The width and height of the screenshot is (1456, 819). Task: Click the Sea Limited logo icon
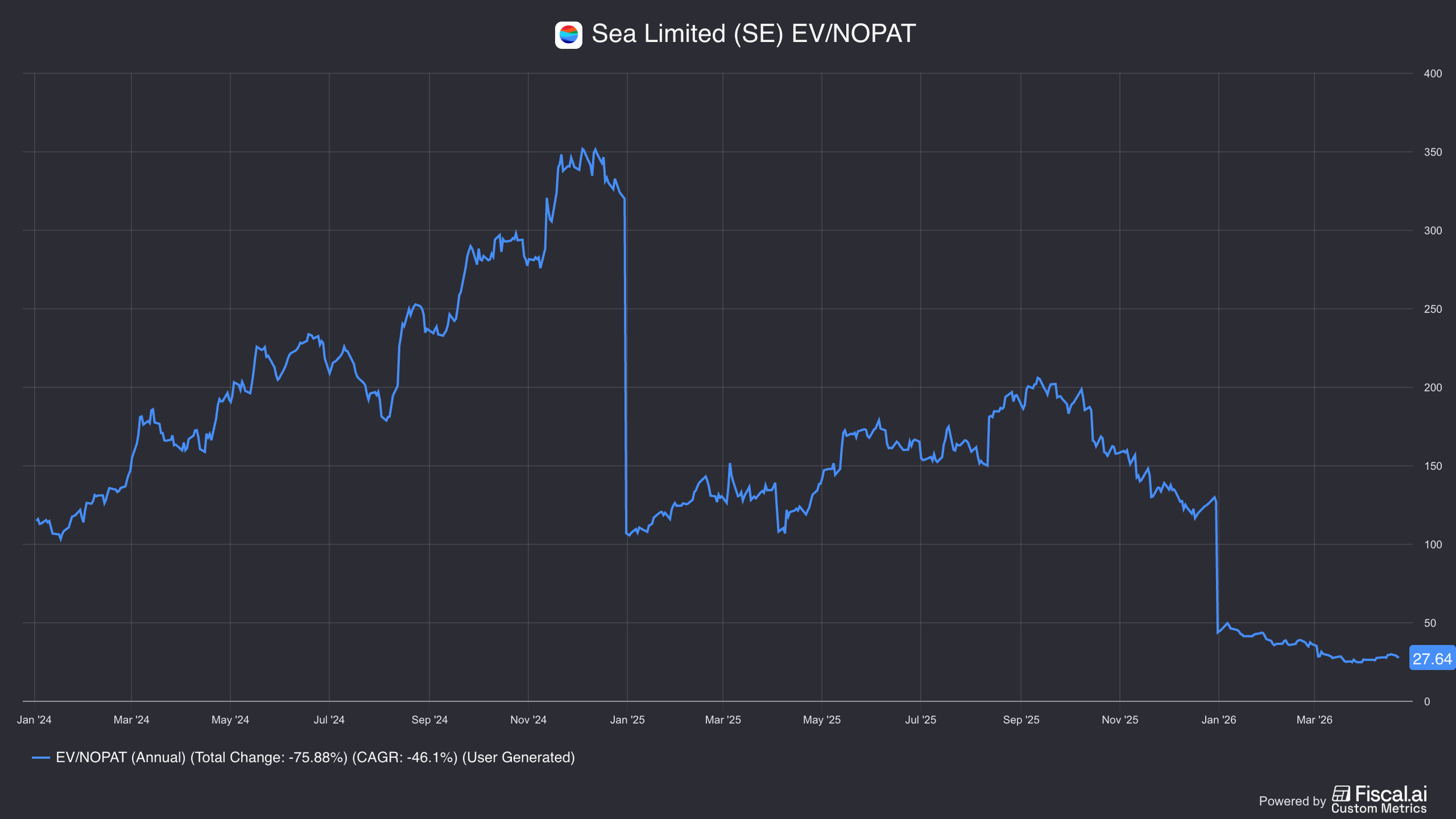pos(568,35)
